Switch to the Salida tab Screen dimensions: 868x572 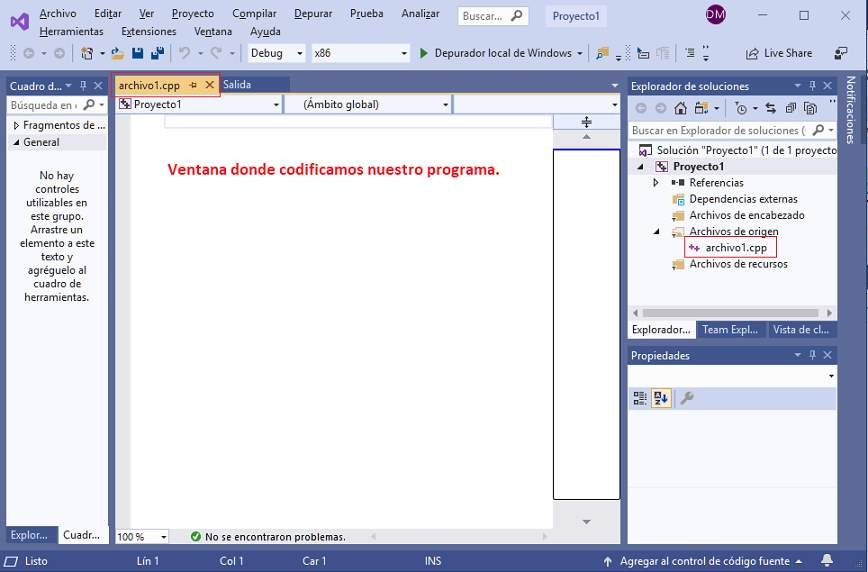click(237, 85)
